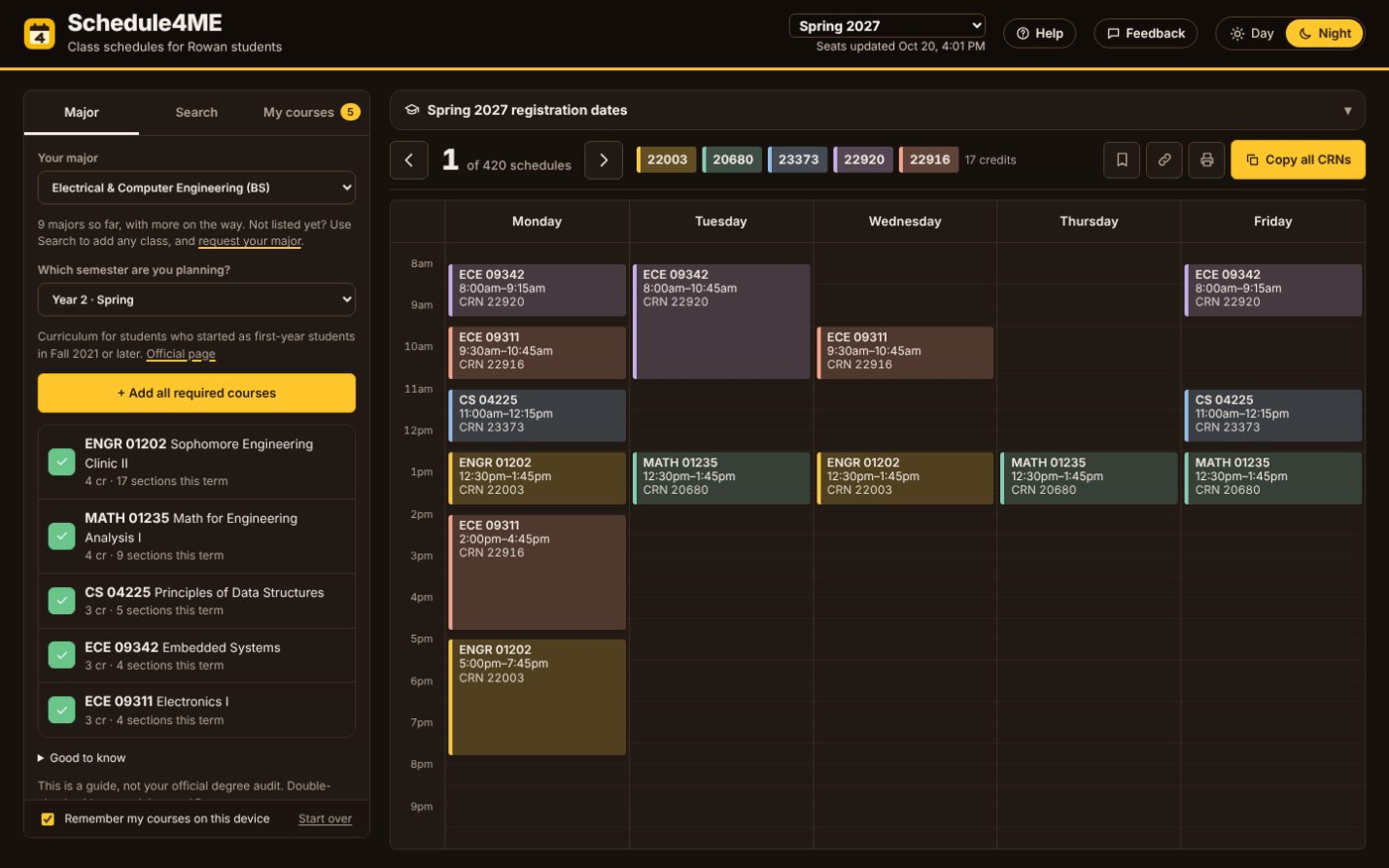Select Wednesday ECE 09311 9:30am block

tap(905, 353)
